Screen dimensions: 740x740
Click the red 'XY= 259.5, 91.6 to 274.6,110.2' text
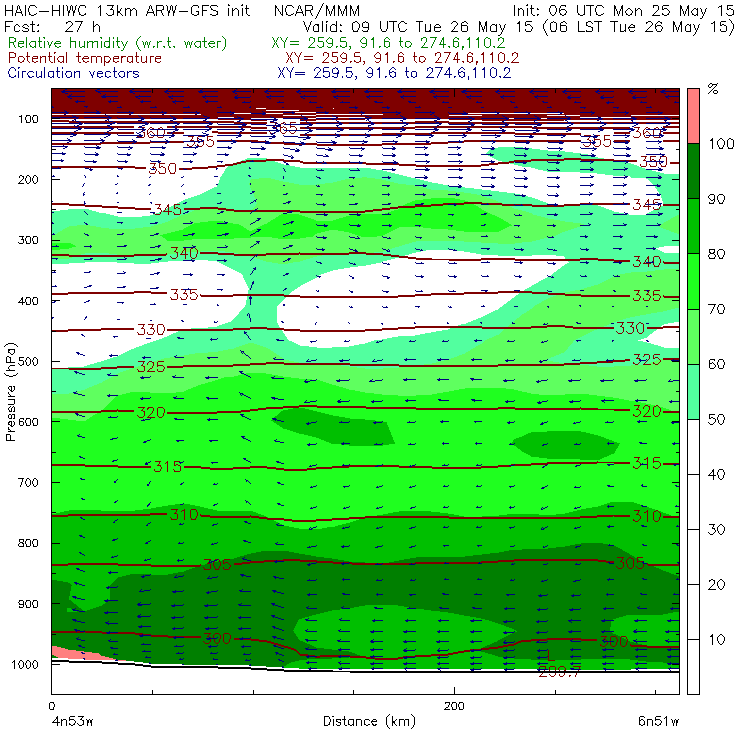(x=402, y=58)
